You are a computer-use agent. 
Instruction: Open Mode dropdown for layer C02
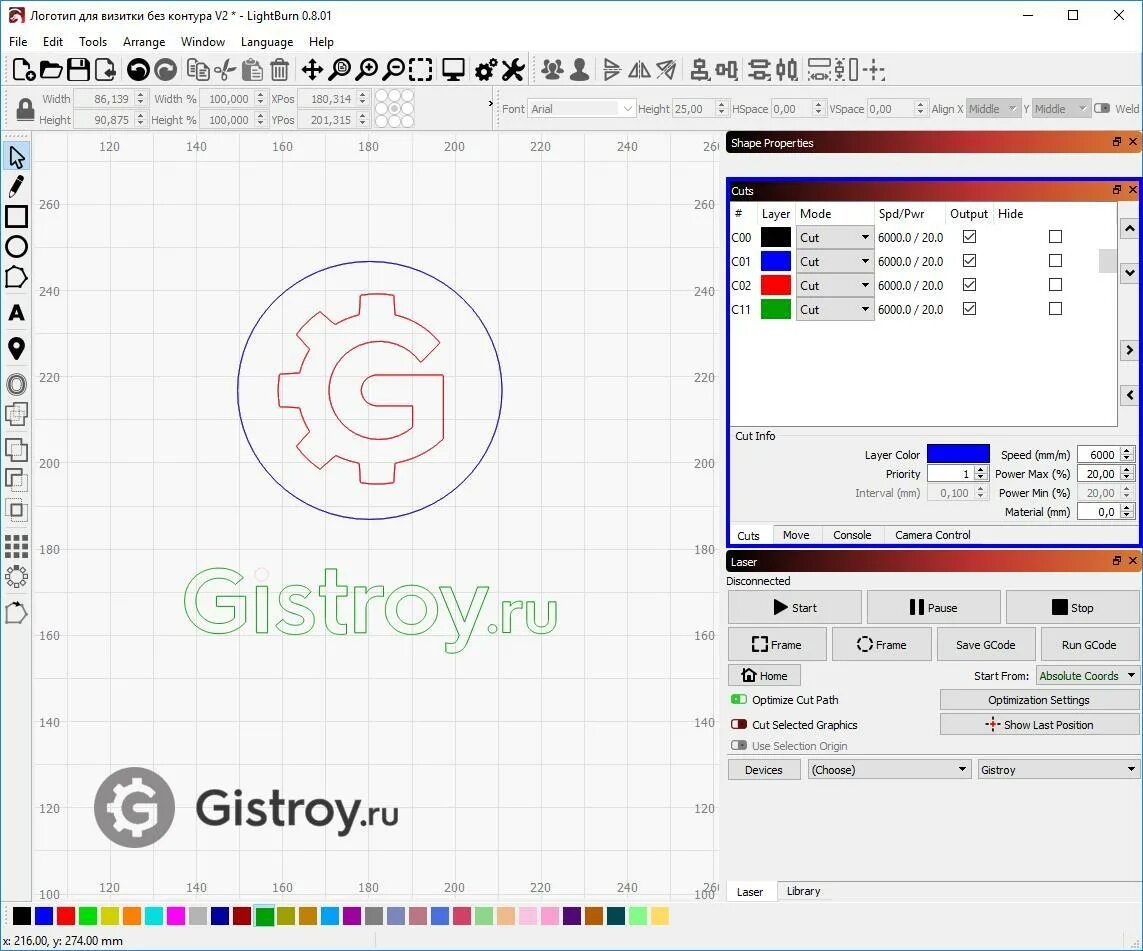pyautogui.click(x=835, y=286)
